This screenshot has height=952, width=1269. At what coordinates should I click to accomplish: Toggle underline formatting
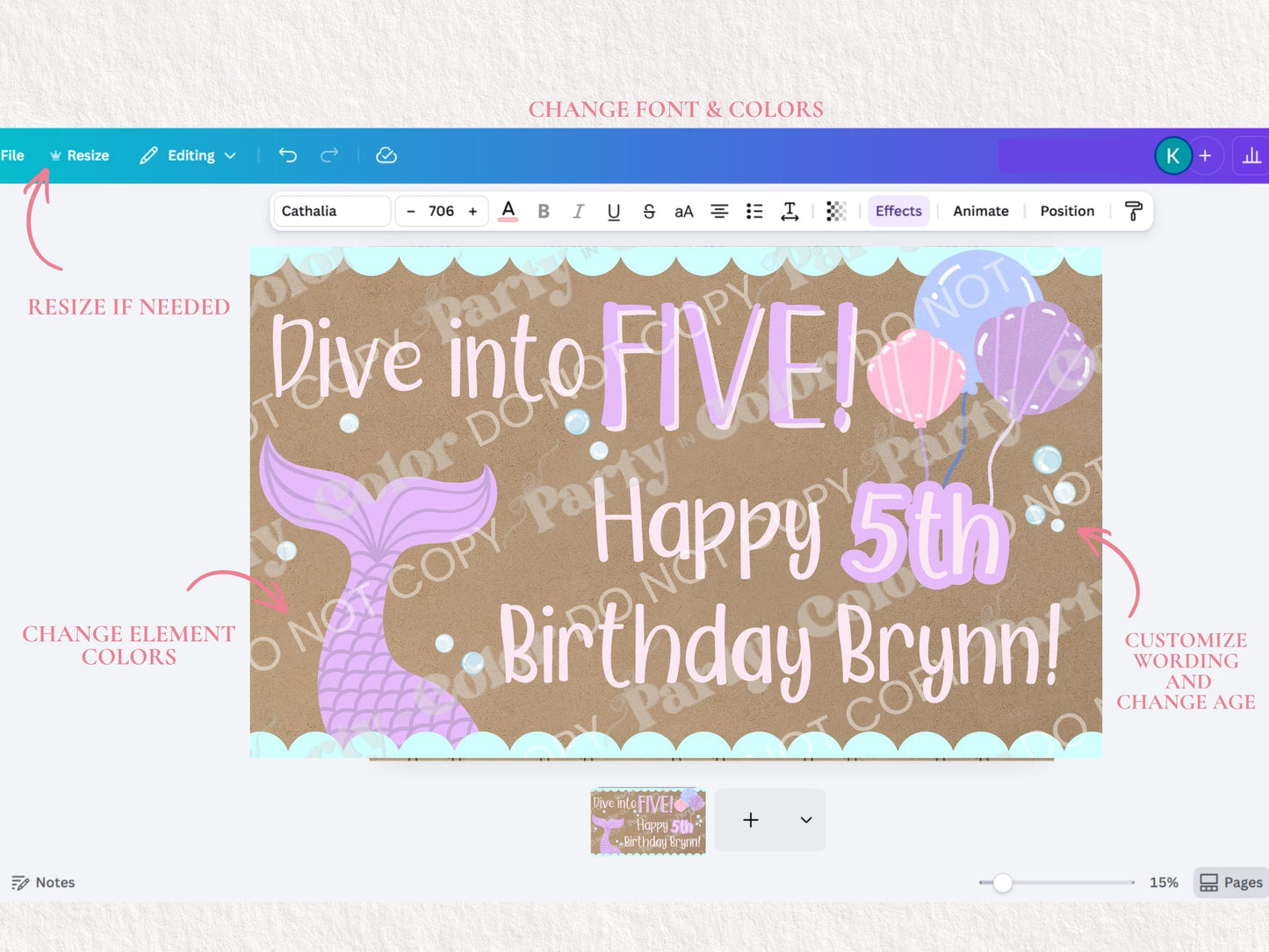614,211
